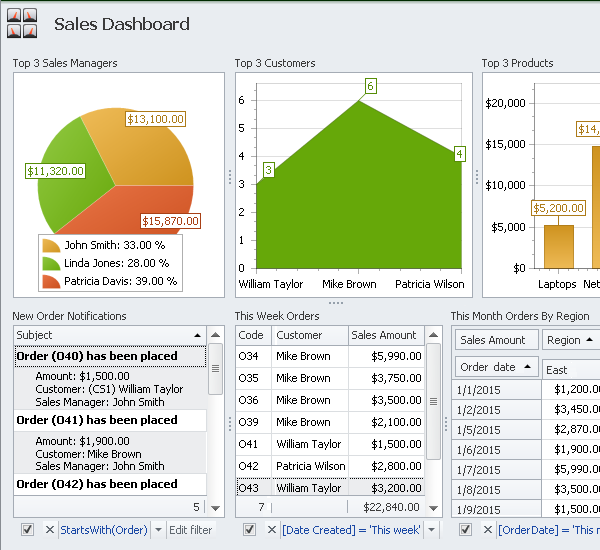Disable the OrderDate filter checkbox

(465, 530)
